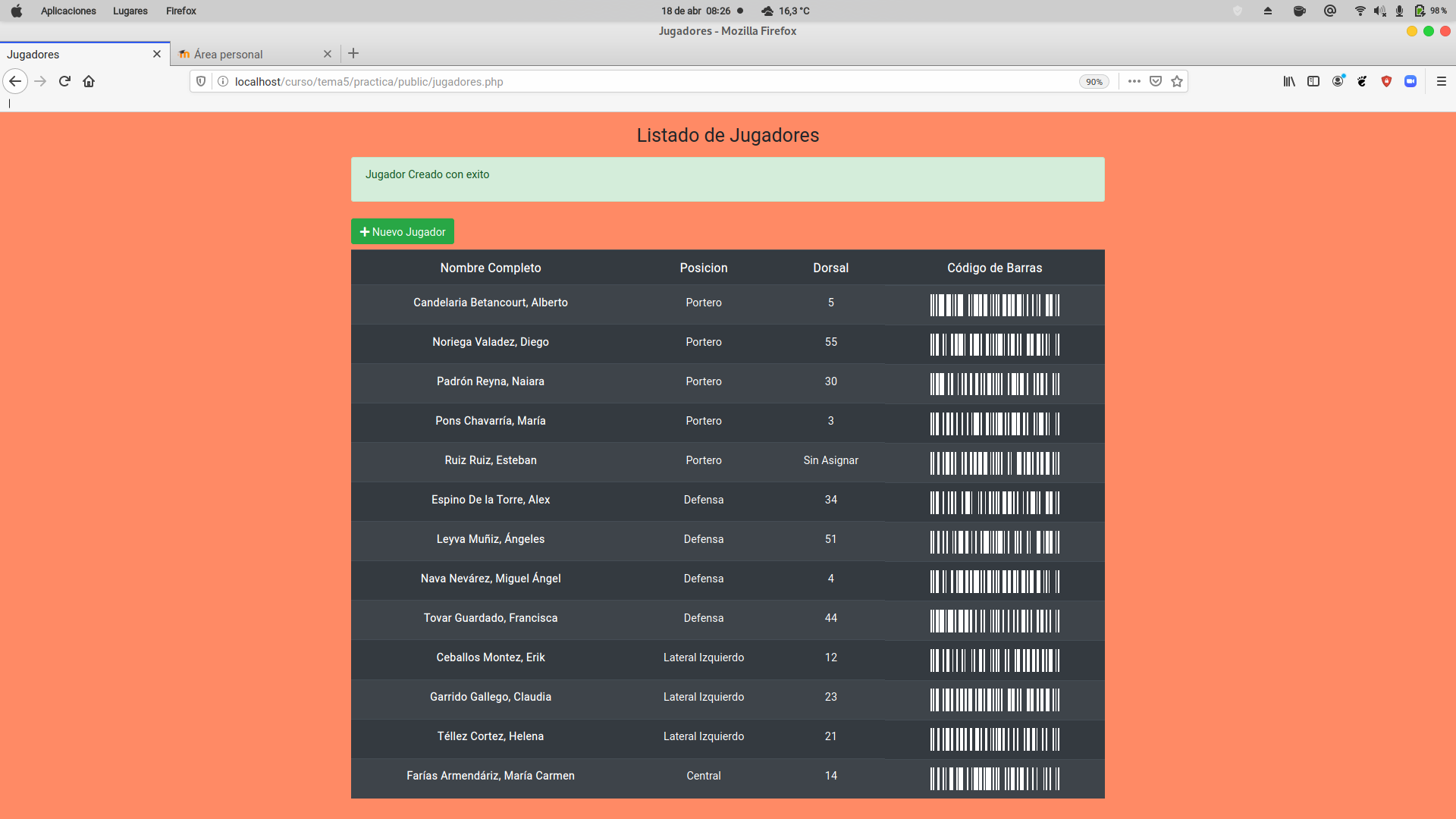Viewport: 1456px width, 819px height.
Task: Save page to Pocket icon
Action: click(x=1156, y=81)
